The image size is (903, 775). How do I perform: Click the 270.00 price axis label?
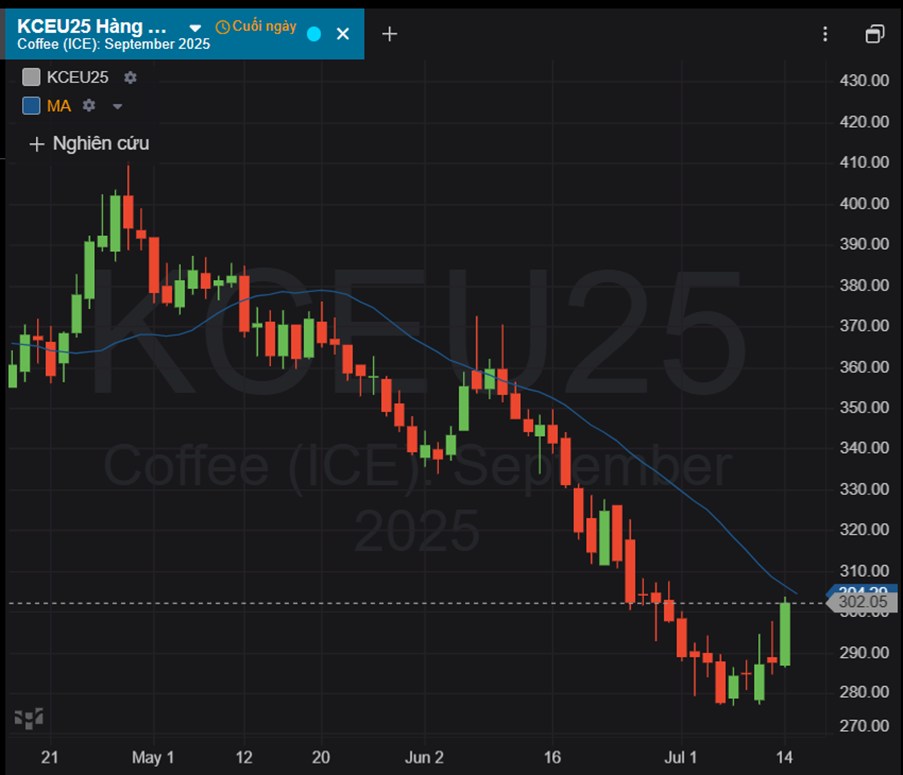(864, 726)
